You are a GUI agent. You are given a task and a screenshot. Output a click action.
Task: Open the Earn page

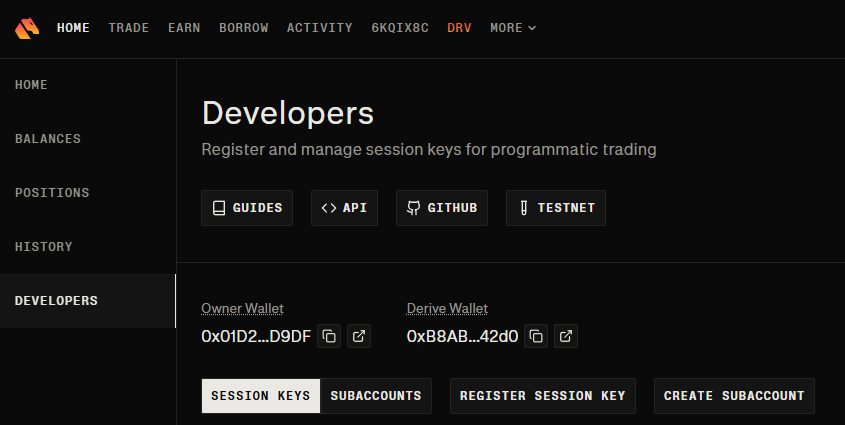(184, 28)
